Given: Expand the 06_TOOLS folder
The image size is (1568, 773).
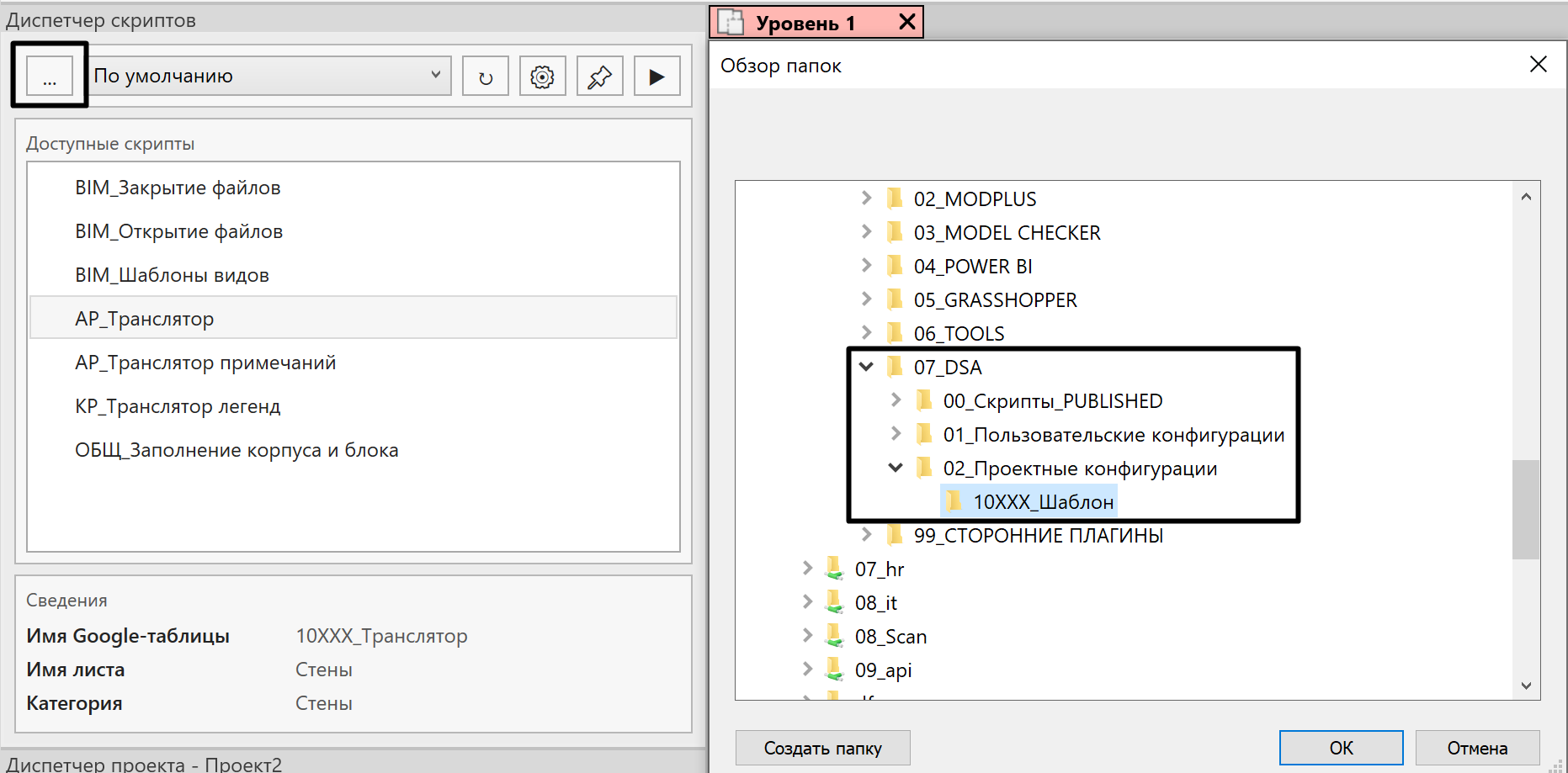Looking at the screenshot, I should (x=866, y=333).
